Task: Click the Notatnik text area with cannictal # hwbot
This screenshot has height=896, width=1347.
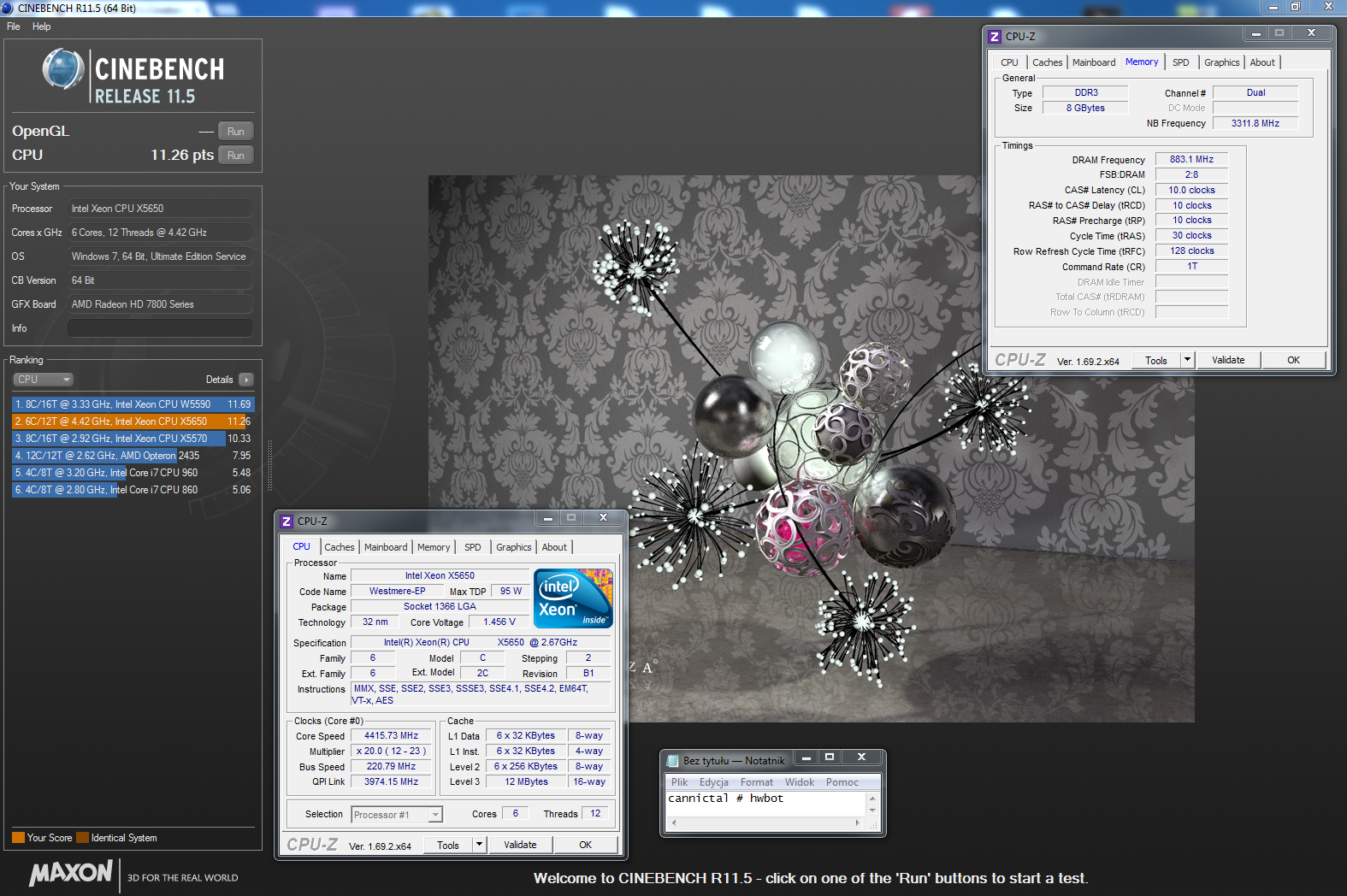Action: 765,804
